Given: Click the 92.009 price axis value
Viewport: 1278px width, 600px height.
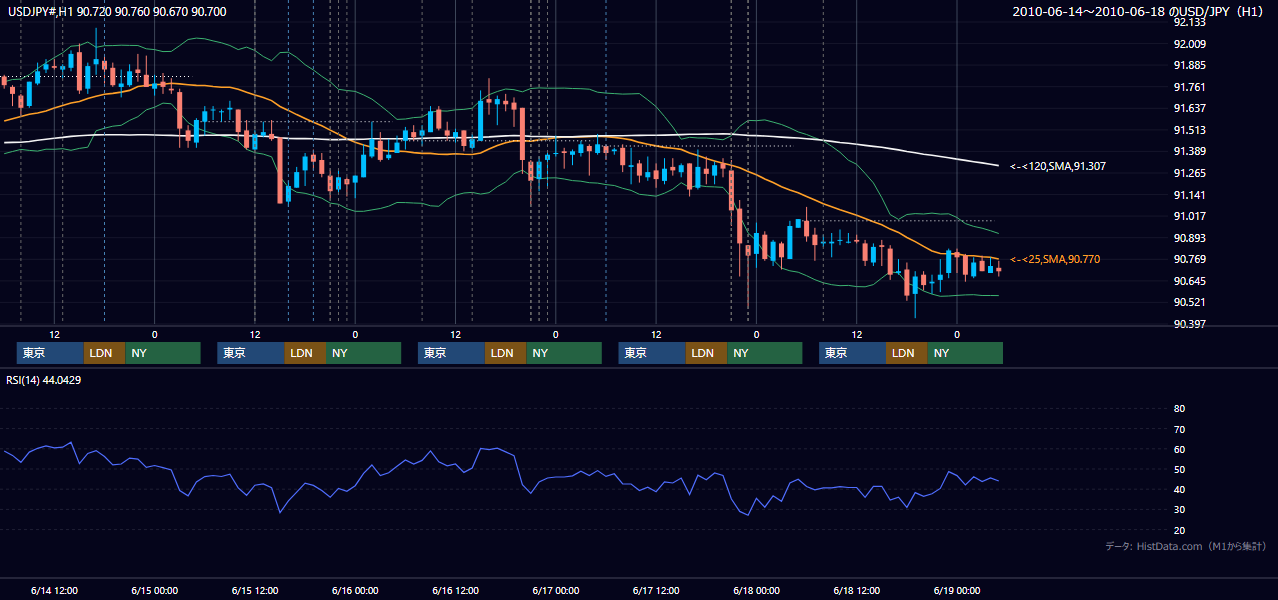Looking at the screenshot, I should (x=1189, y=44).
